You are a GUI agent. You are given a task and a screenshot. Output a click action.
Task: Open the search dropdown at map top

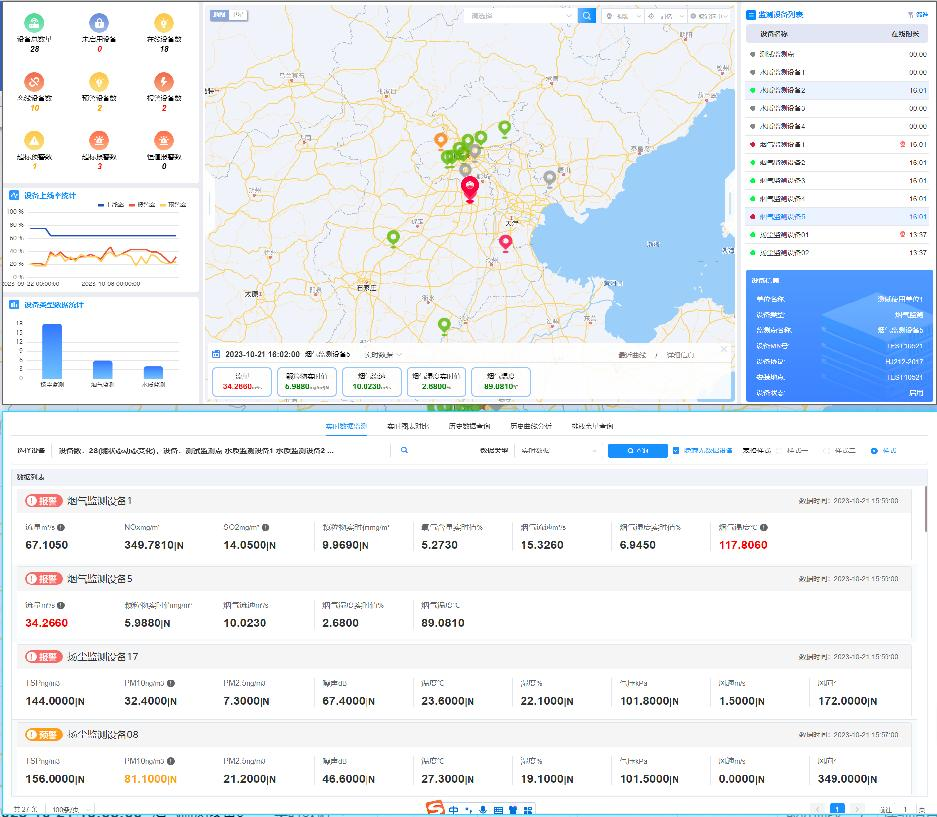pyautogui.click(x=569, y=16)
